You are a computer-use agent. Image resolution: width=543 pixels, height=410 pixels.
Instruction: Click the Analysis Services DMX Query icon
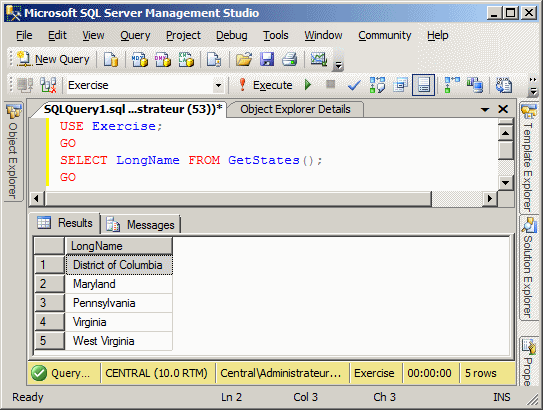pos(162,59)
